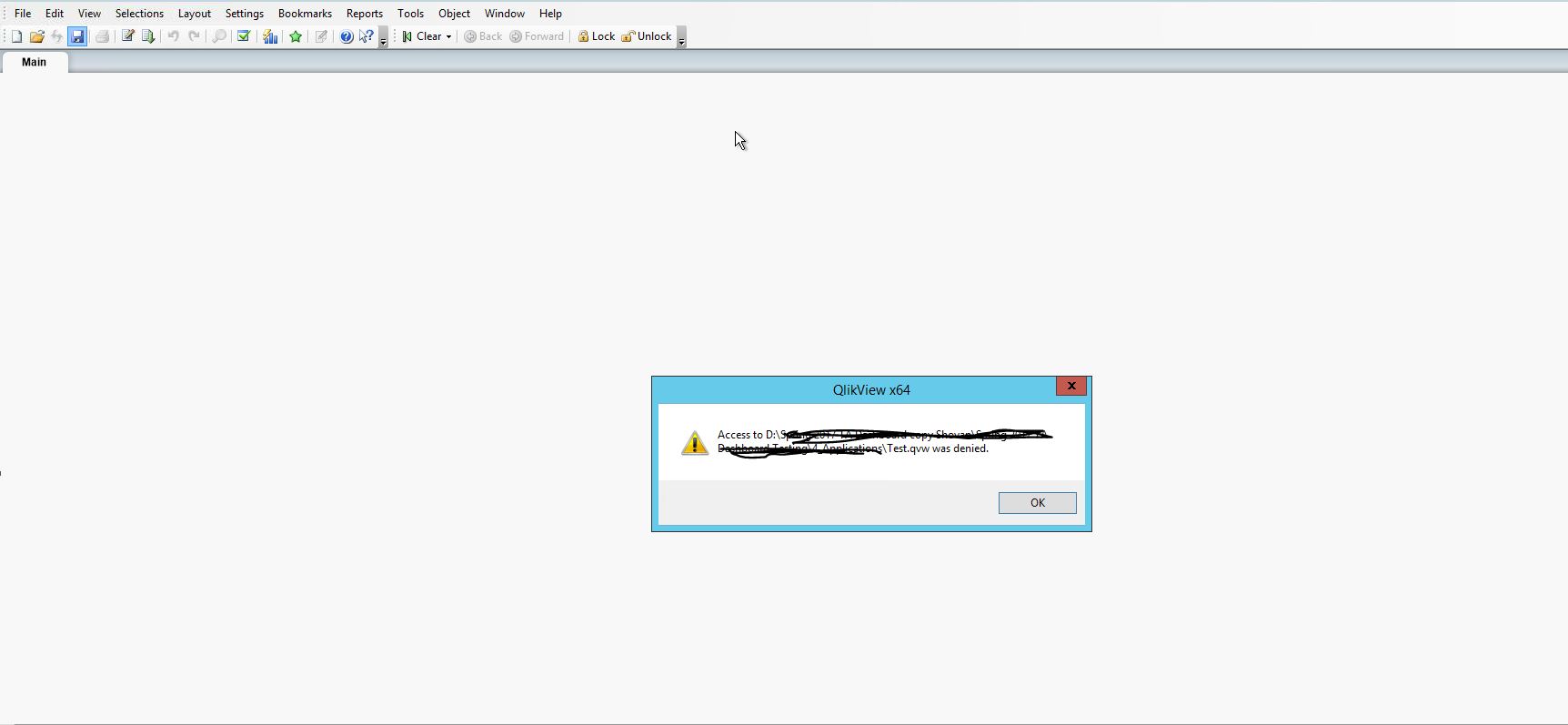Screen dimensions: 1568x725
Task: Open the Settings menu
Action: pos(245,14)
